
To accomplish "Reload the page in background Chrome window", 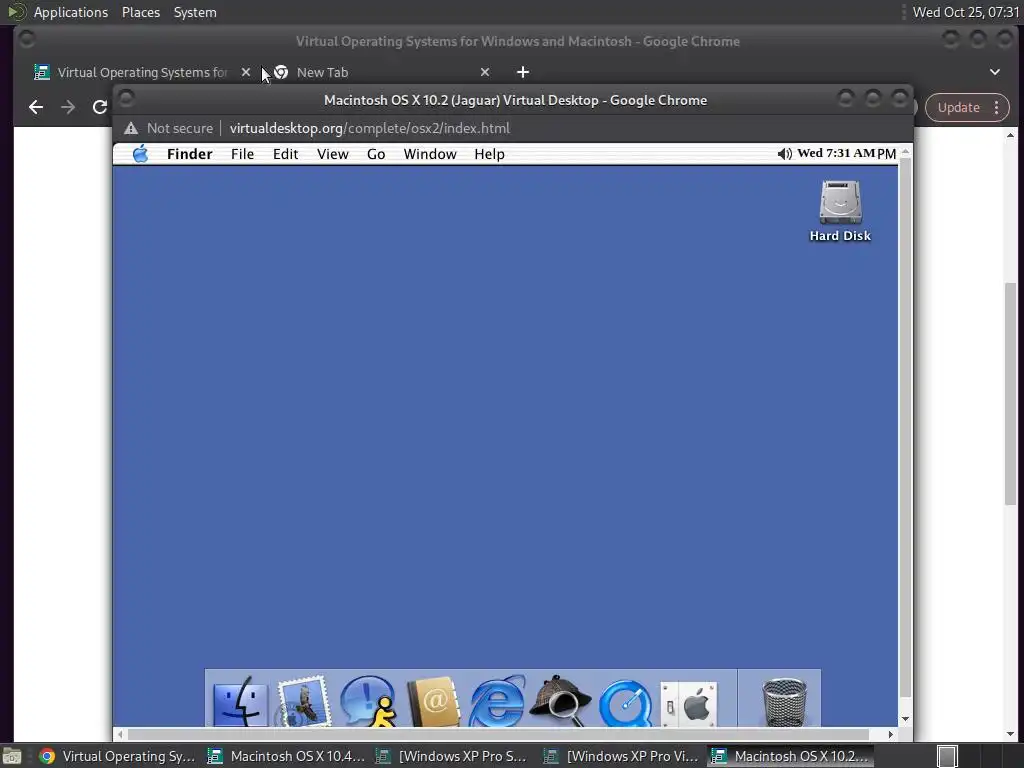I will tap(100, 107).
